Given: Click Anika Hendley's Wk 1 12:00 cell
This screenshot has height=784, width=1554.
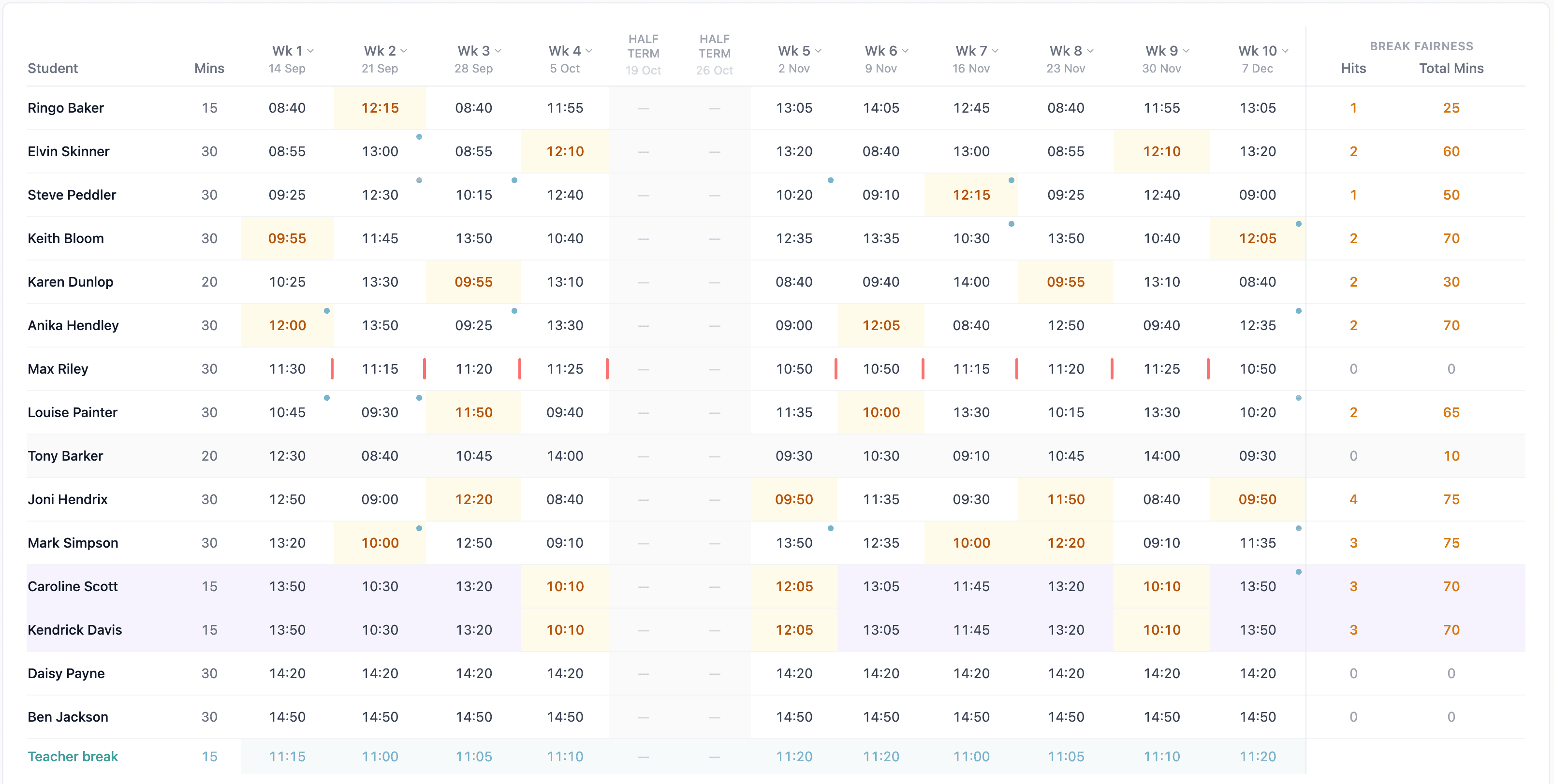Looking at the screenshot, I should (287, 325).
